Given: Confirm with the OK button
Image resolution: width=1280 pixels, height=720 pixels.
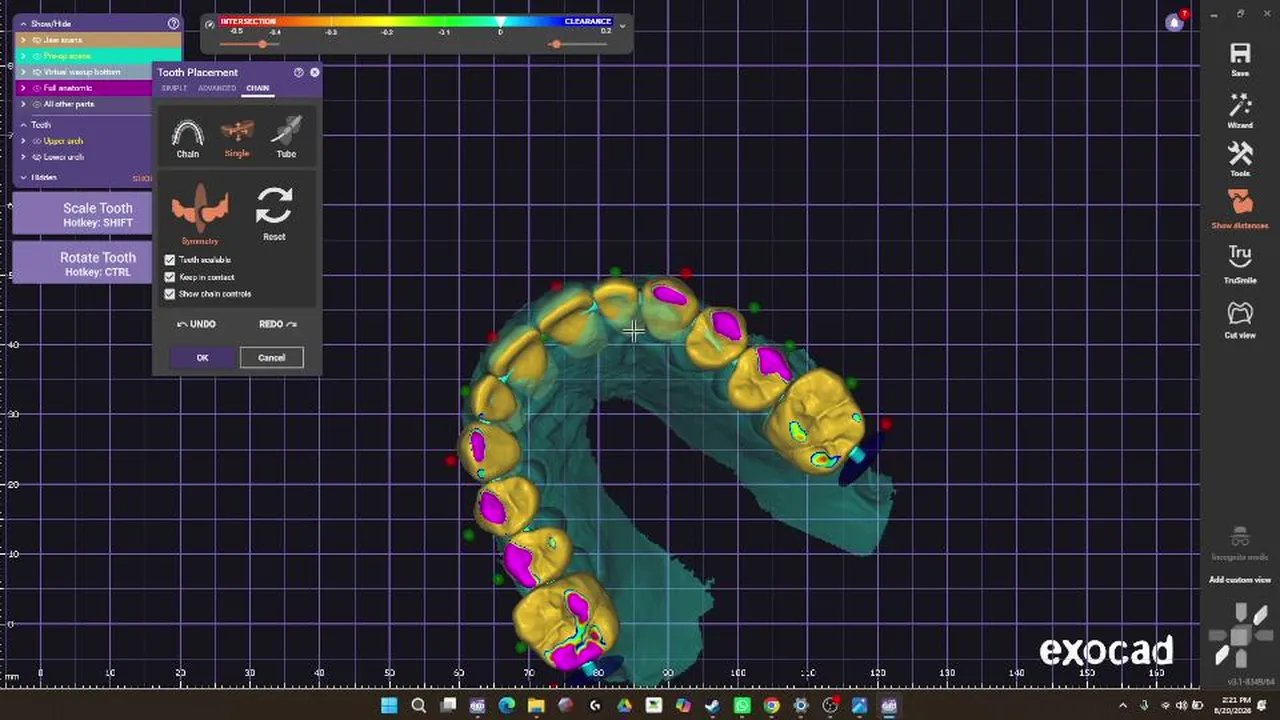Looking at the screenshot, I should (x=202, y=358).
